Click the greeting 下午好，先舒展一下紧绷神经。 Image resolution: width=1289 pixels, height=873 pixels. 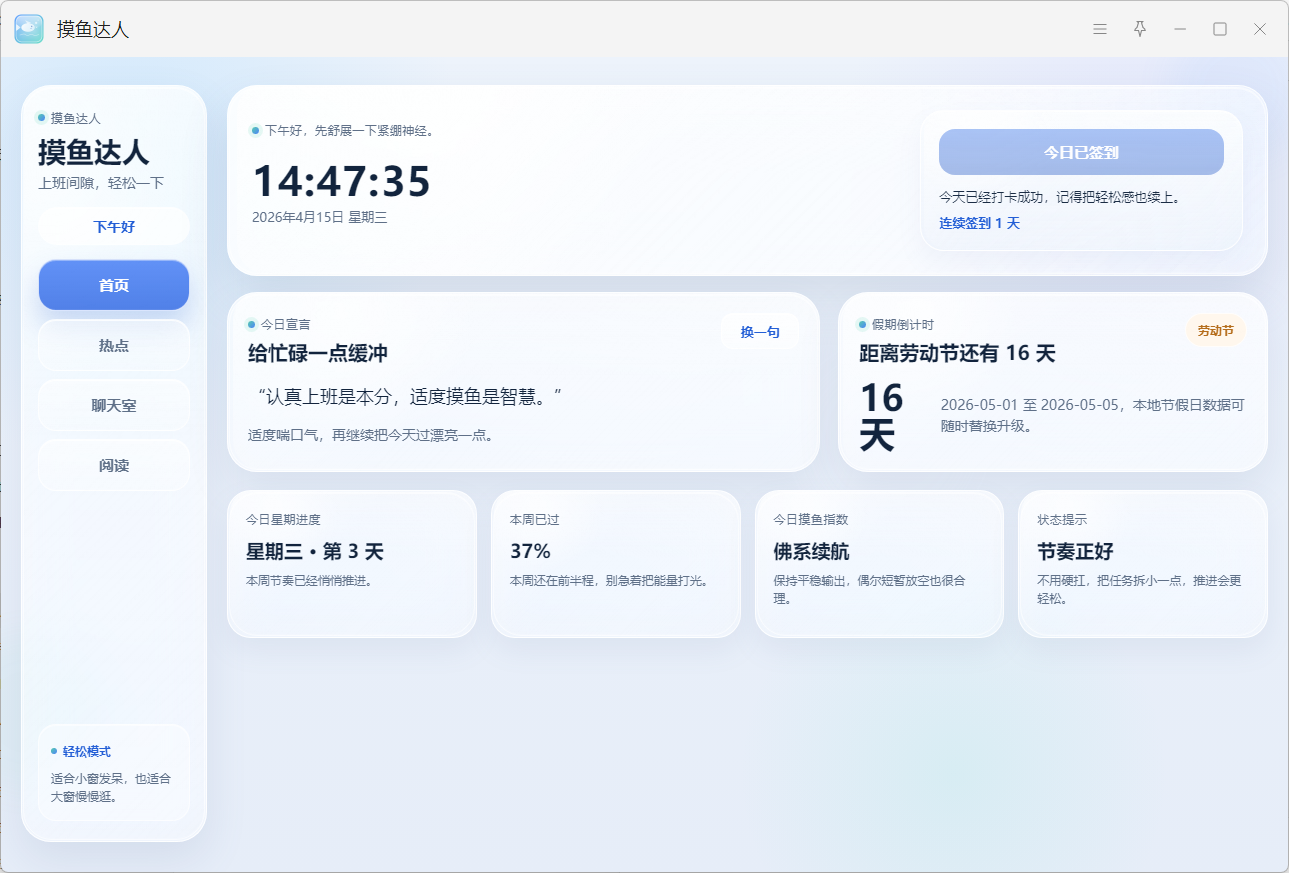coord(349,130)
